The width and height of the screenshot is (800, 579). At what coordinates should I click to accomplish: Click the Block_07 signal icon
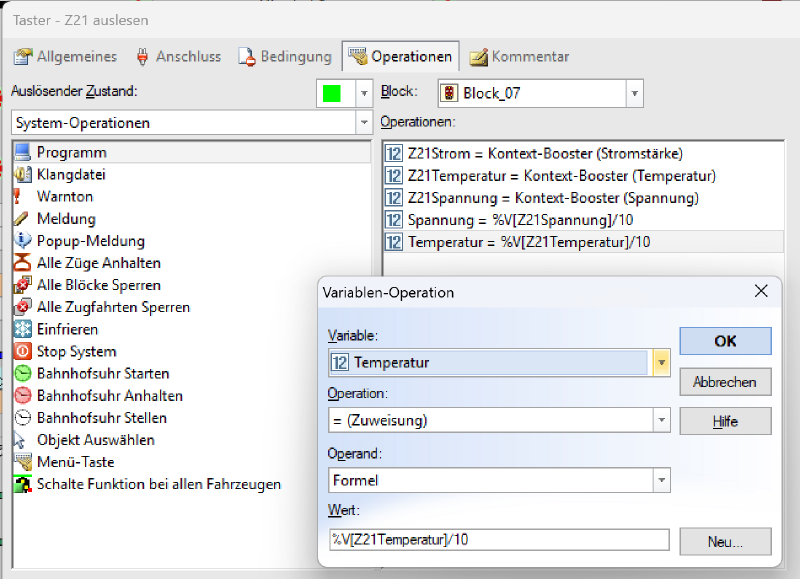(x=449, y=93)
